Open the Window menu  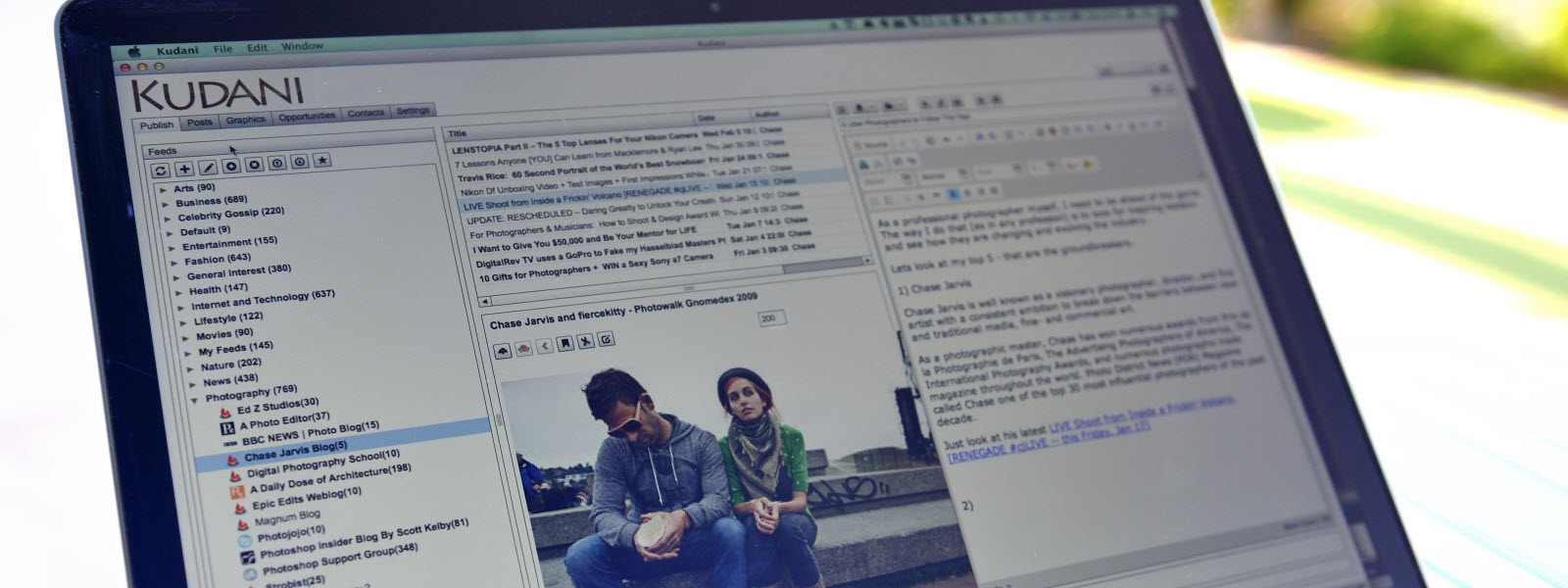coord(302,46)
